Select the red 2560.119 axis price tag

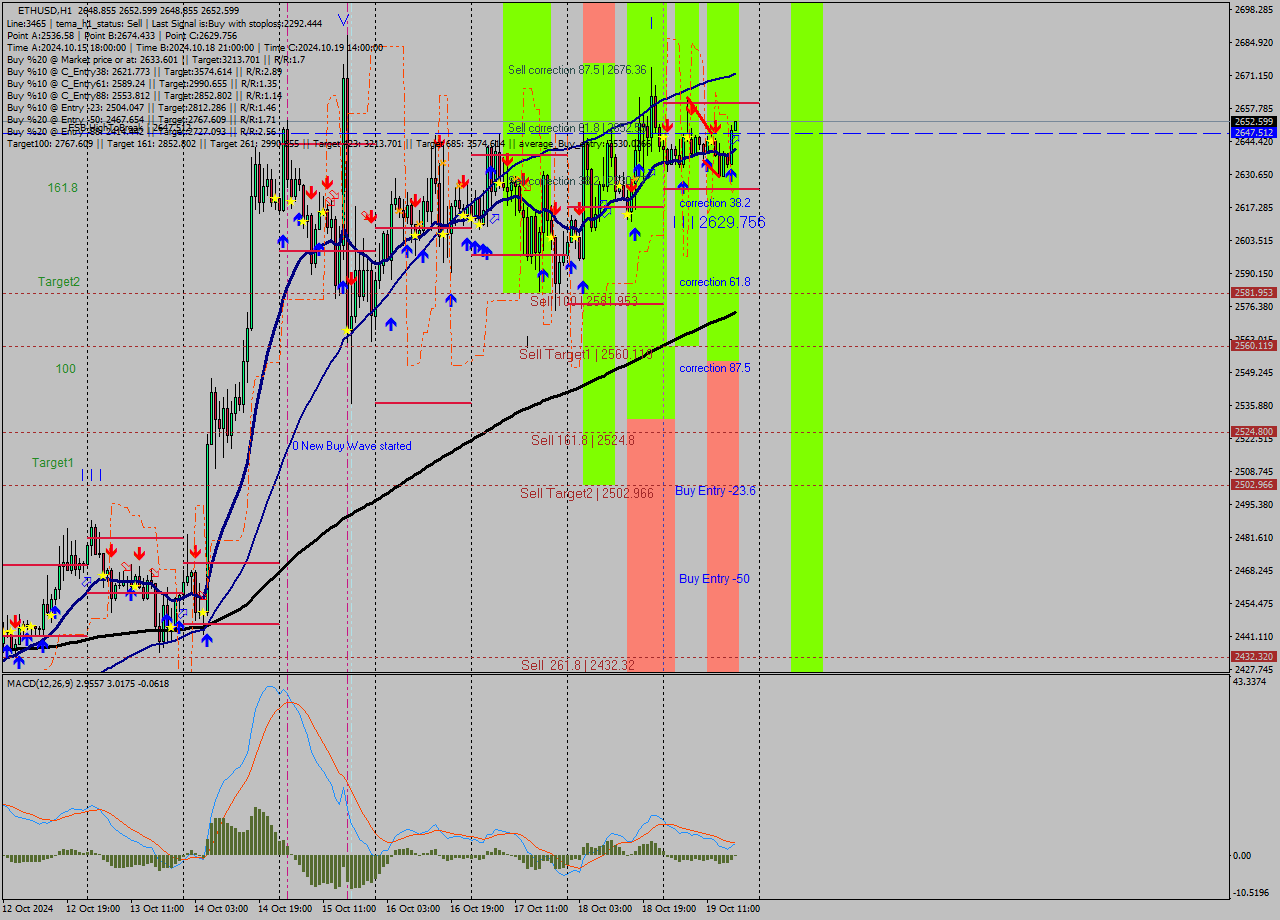[x=1253, y=346]
